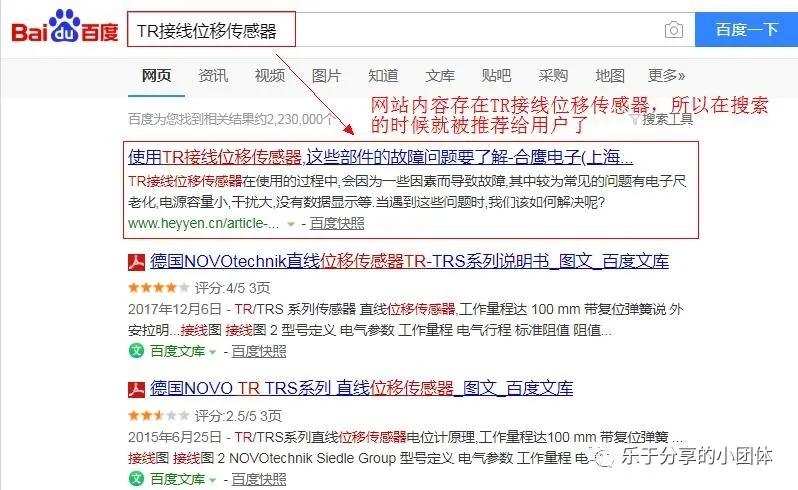798x490 pixels.
Task: Expand arrow beside 百度文库 under 2017 result
Action: [213, 352]
